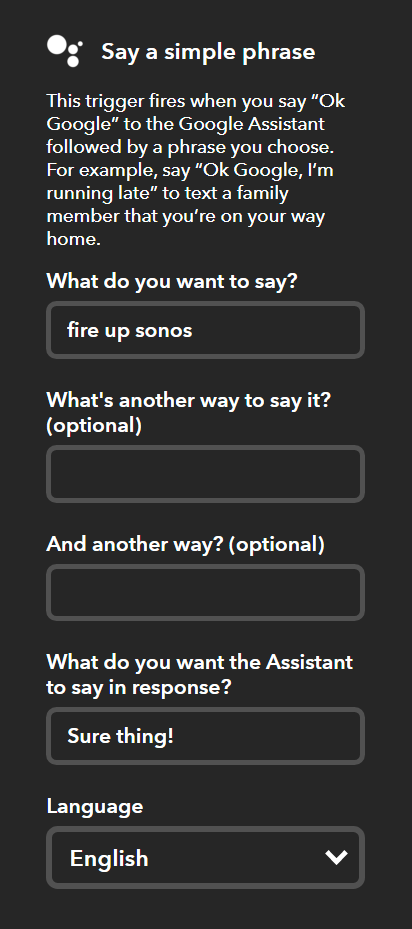Click the 'Say a simple phrase' heading
The width and height of the screenshot is (412, 929).
pyautogui.click(x=208, y=52)
